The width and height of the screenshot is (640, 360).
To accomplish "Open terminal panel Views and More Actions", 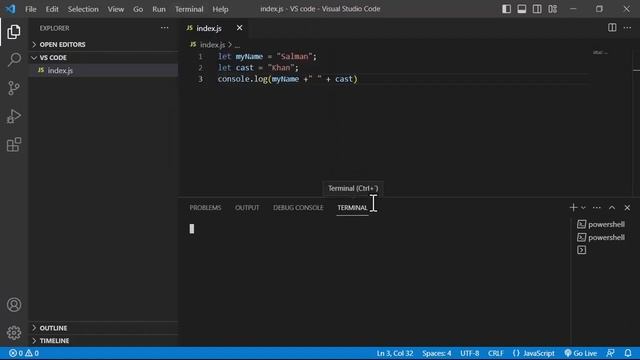I will click(597, 207).
